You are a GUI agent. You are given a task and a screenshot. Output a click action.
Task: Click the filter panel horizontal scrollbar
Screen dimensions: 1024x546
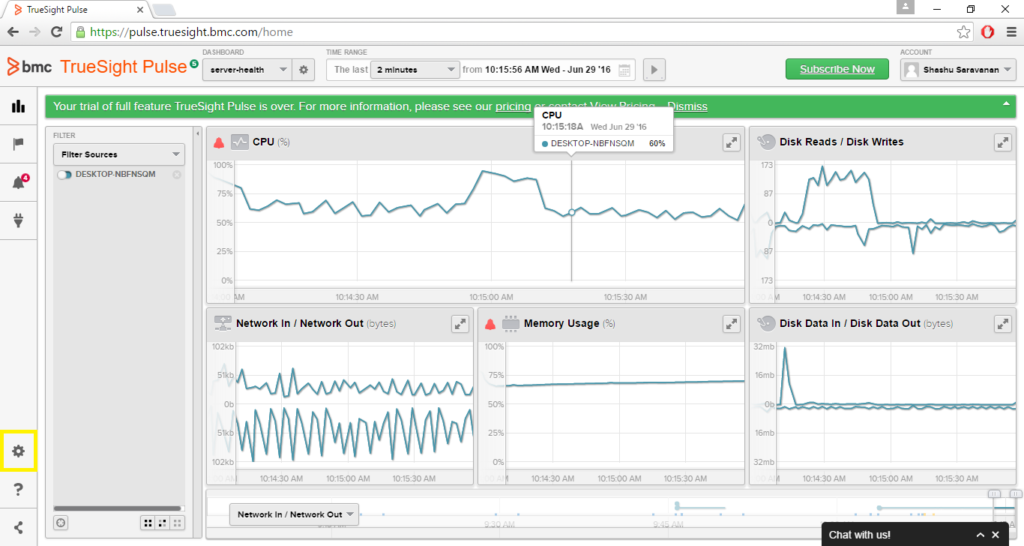[x=118, y=508]
